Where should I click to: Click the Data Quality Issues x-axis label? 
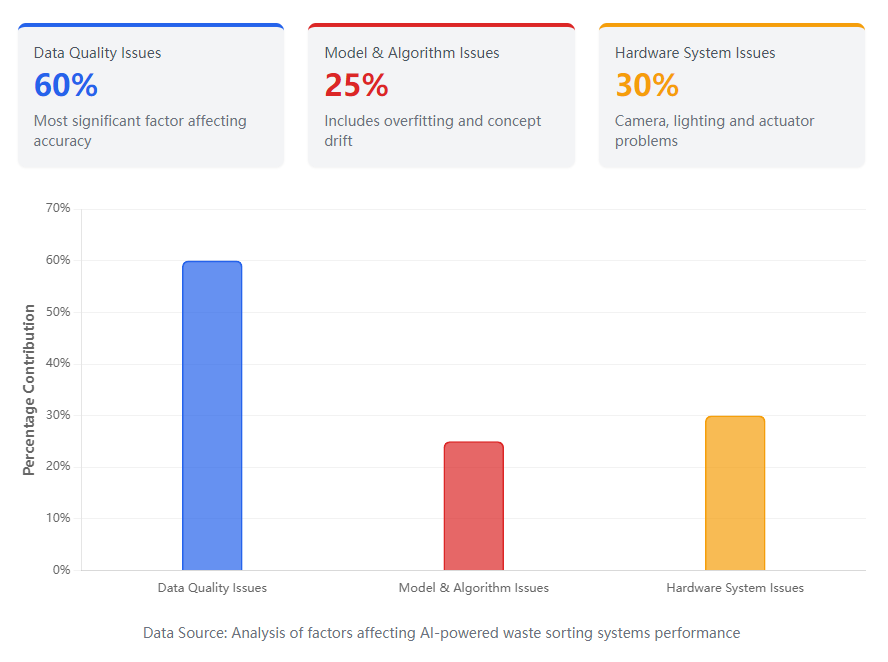pos(212,588)
